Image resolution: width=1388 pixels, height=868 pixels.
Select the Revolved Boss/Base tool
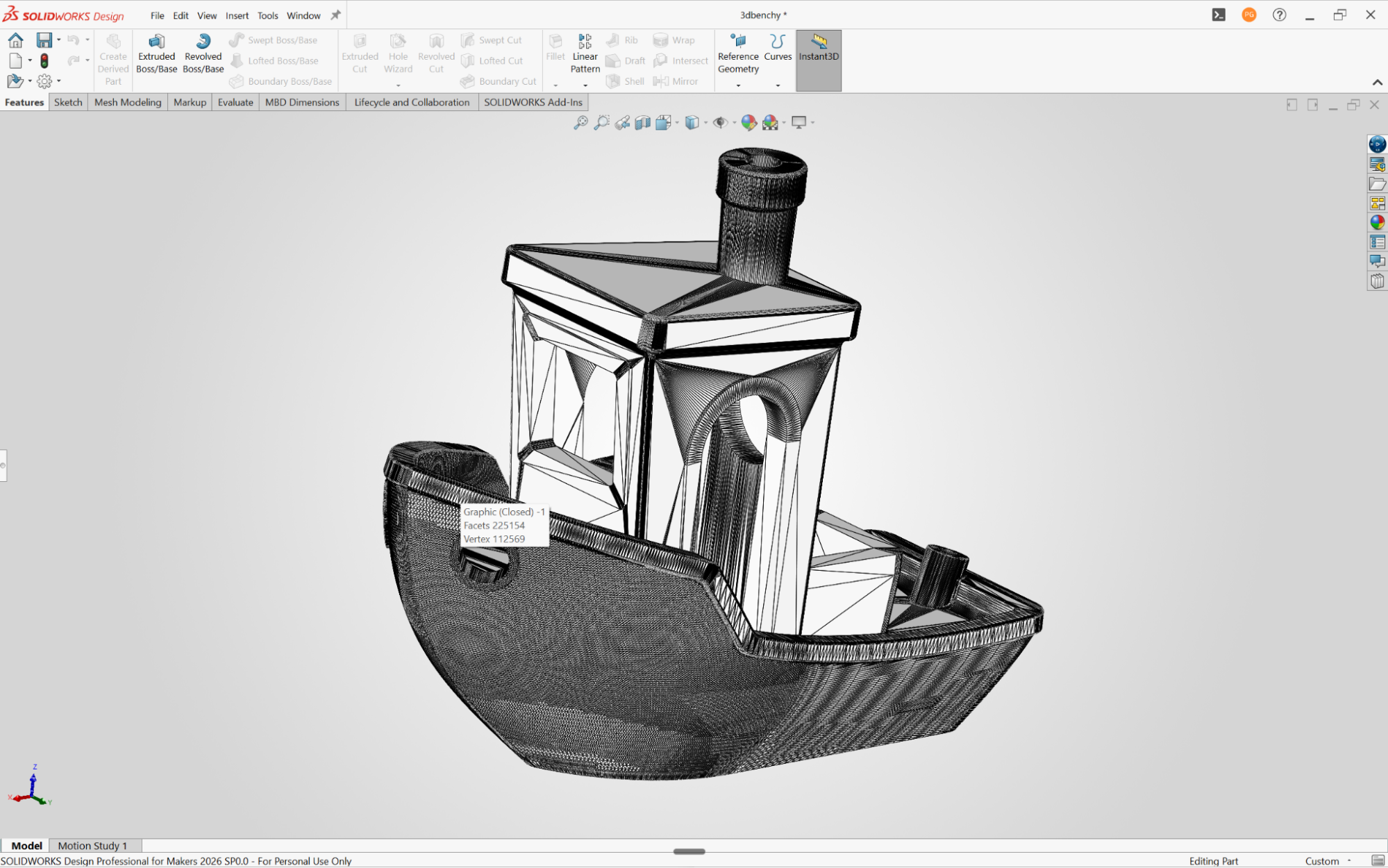[x=203, y=53]
